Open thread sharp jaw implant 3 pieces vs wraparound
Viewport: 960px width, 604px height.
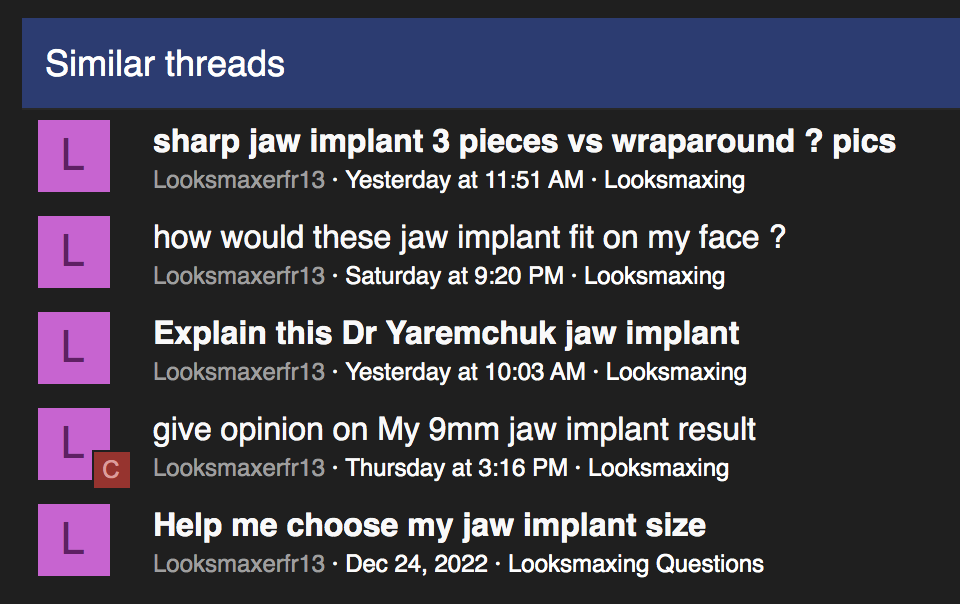pyautogui.click(x=524, y=142)
